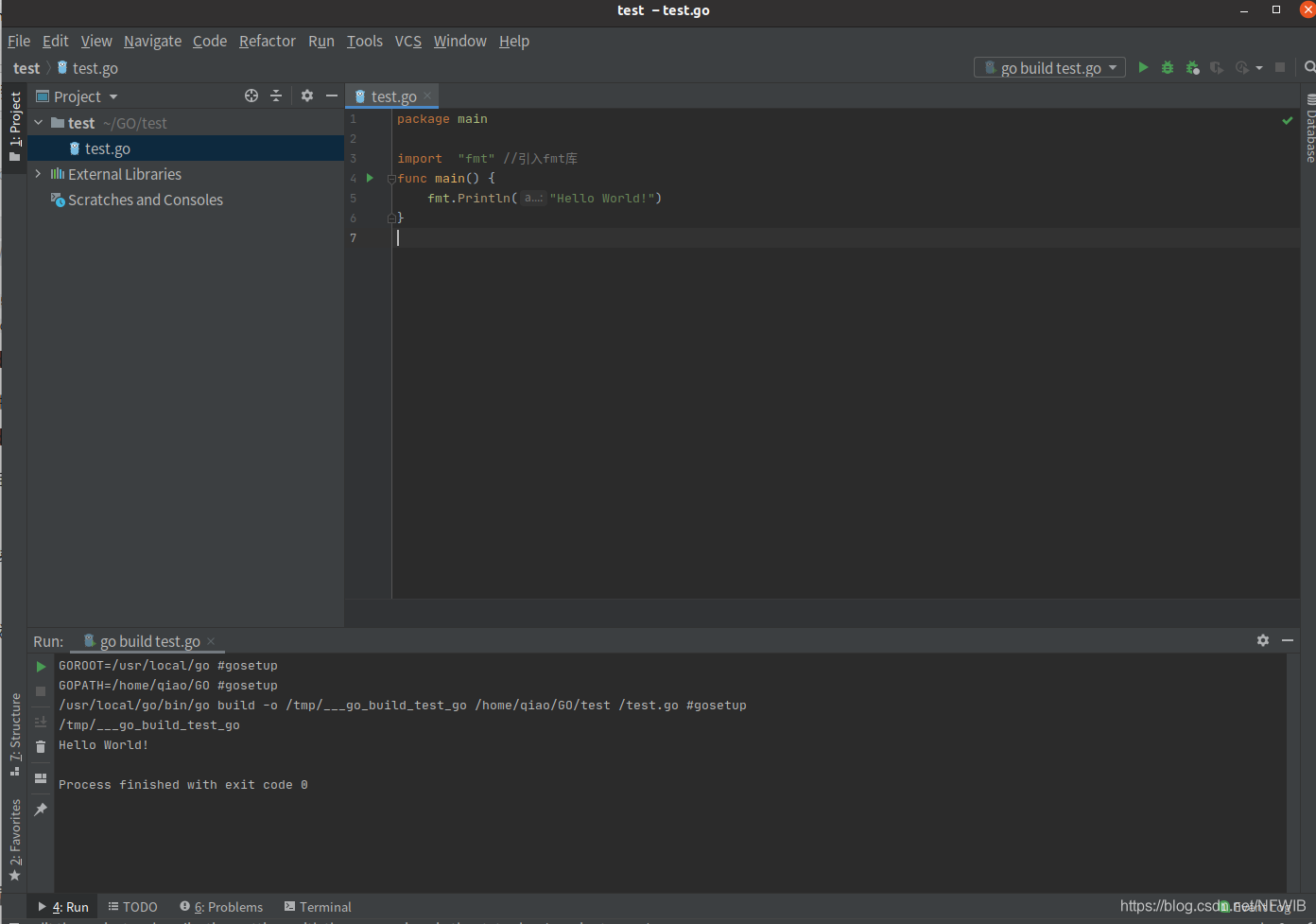Click test breadcrumb in navigation bar
This screenshot has height=924, width=1316.
pyautogui.click(x=26, y=68)
